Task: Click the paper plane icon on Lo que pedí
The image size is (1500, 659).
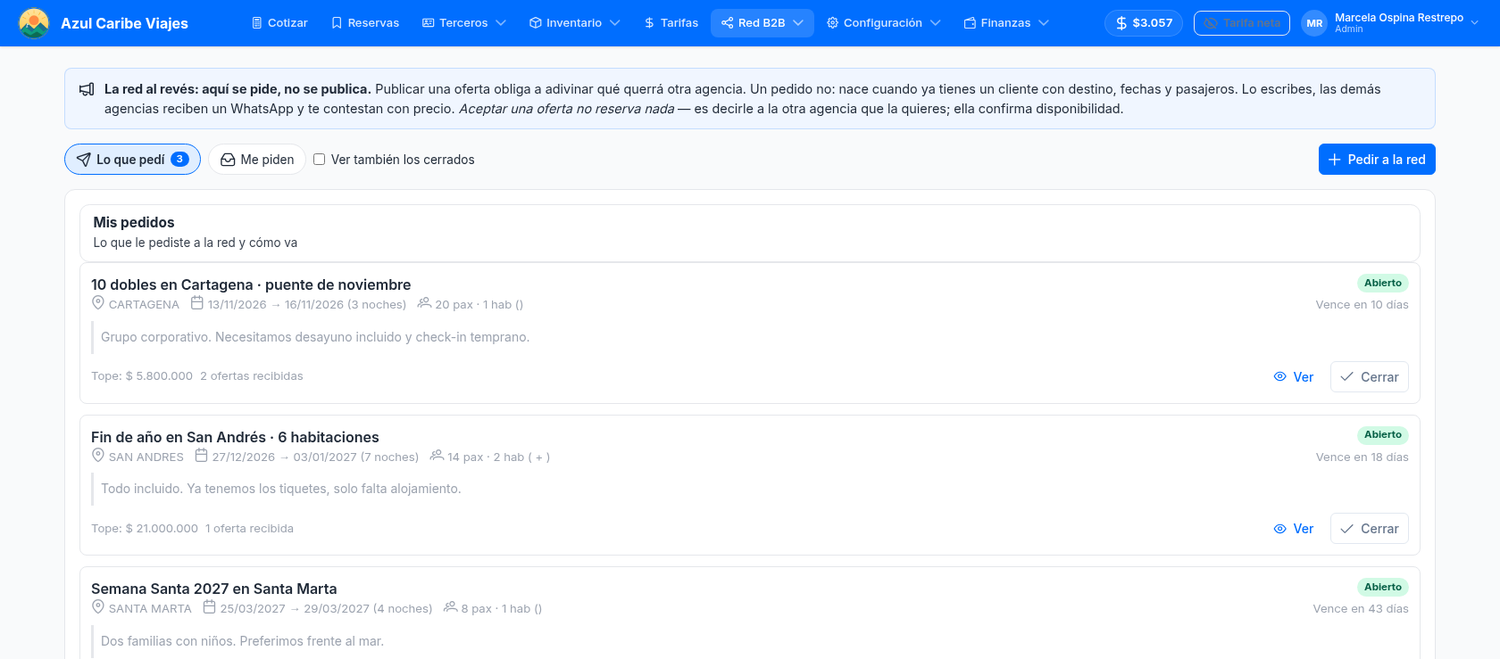Action: point(84,159)
